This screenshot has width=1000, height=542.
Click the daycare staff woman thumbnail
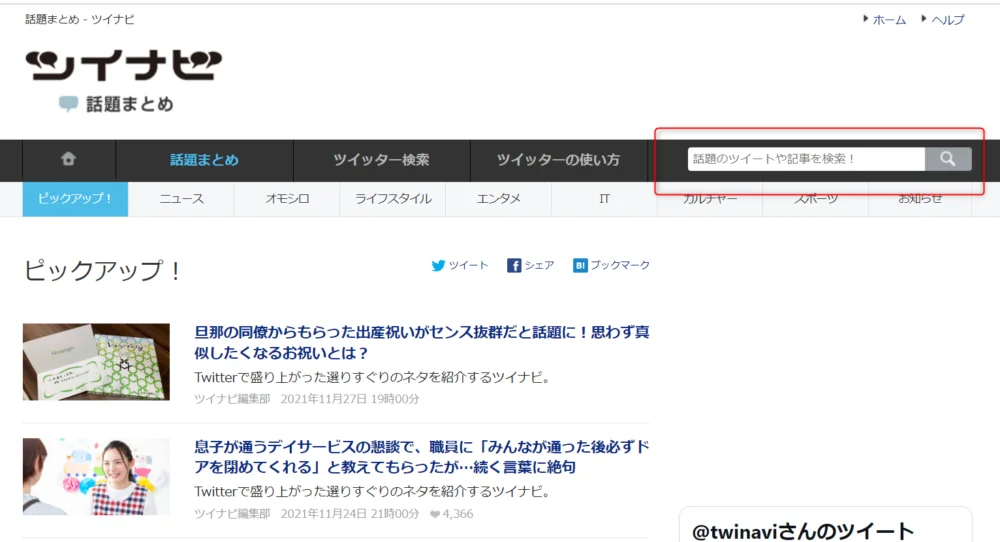click(x=96, y=476)
